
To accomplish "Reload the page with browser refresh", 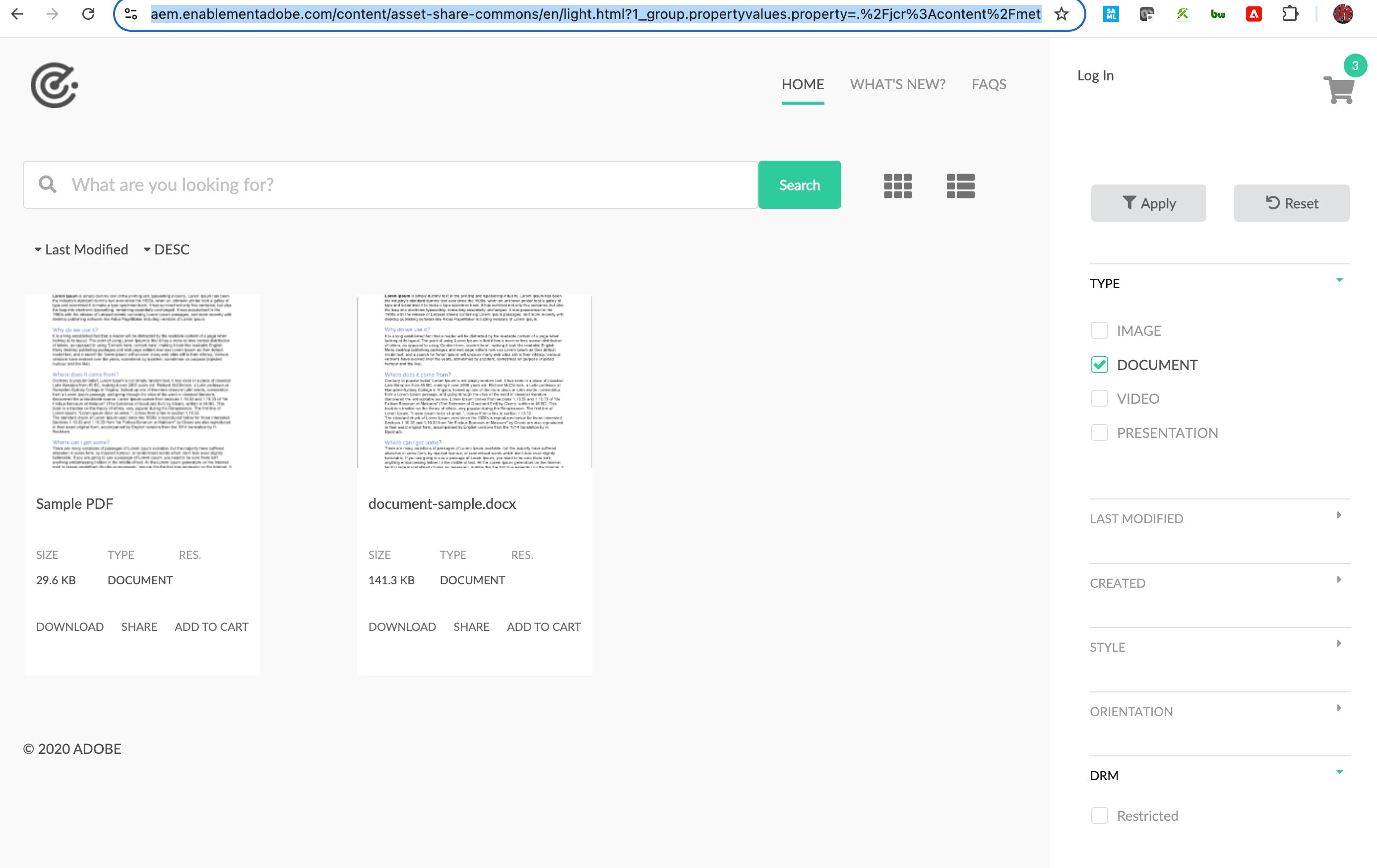I will tap(88, 14).
